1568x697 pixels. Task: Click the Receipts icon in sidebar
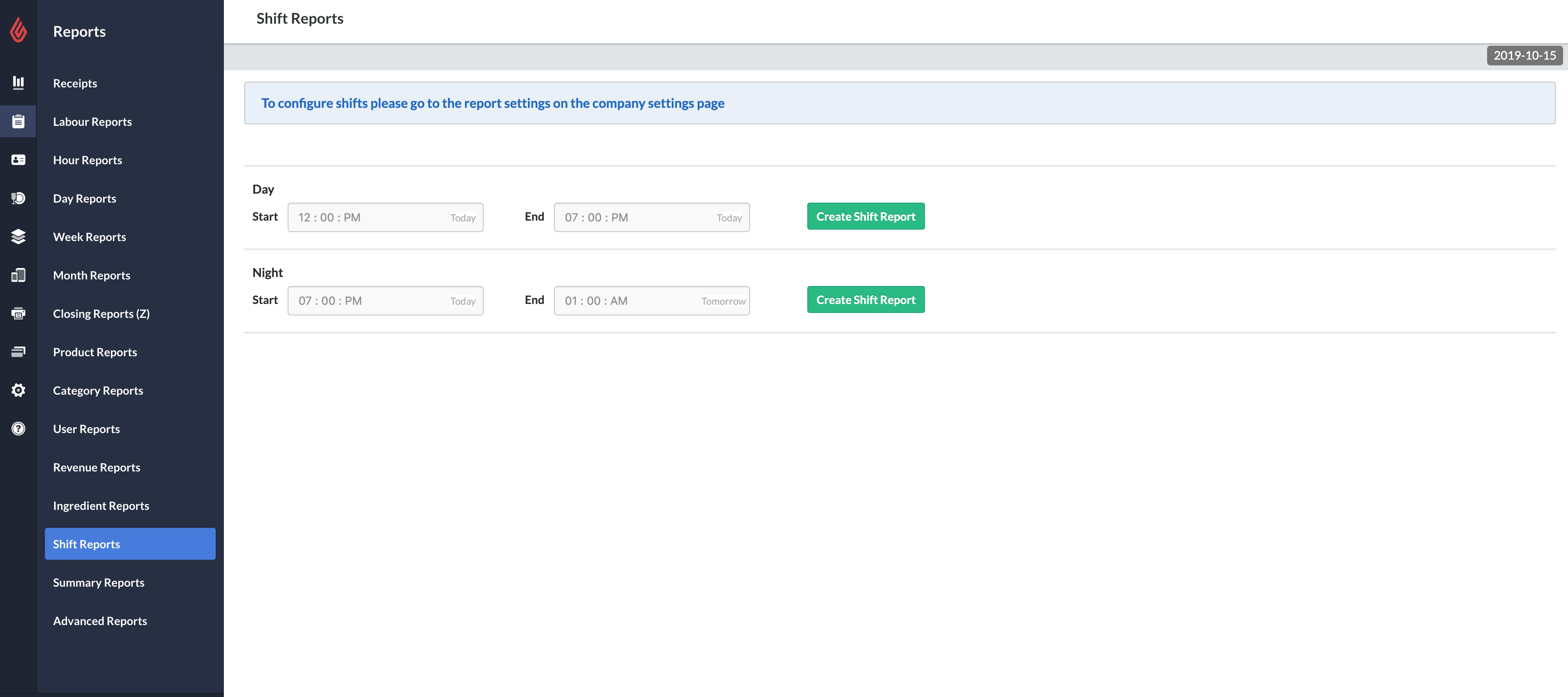(18, 82)
